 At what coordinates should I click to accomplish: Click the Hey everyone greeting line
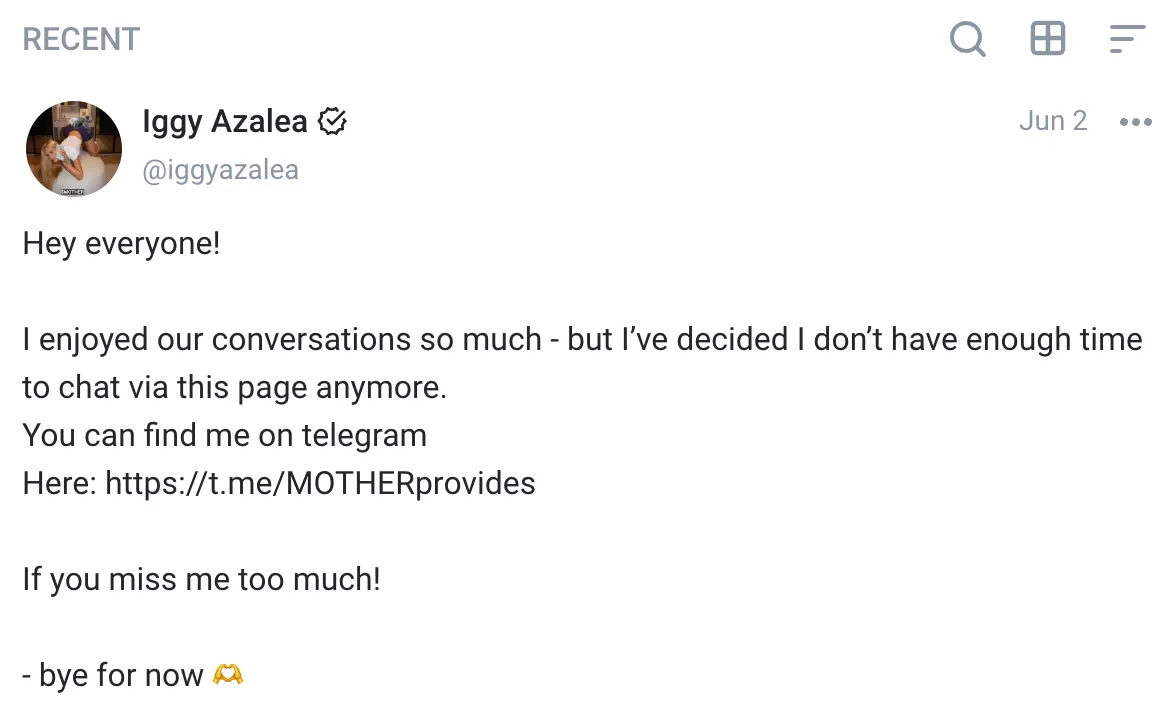click(x=120, y=242)
